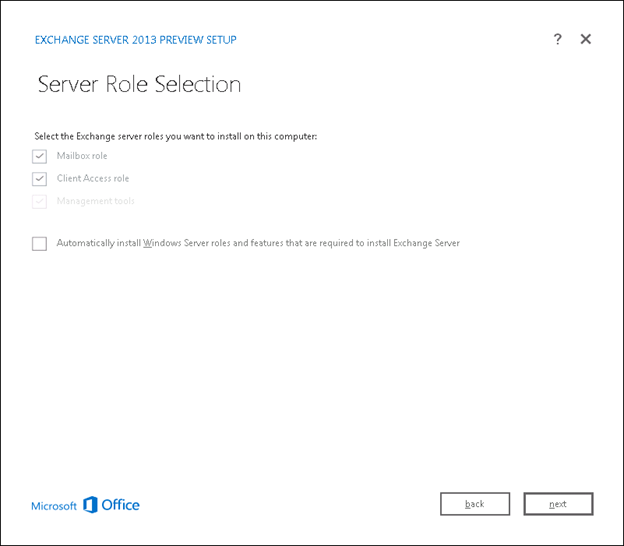The image size is (624, 546).
Task: Proceed with the next button
Action: pos(558,504)
